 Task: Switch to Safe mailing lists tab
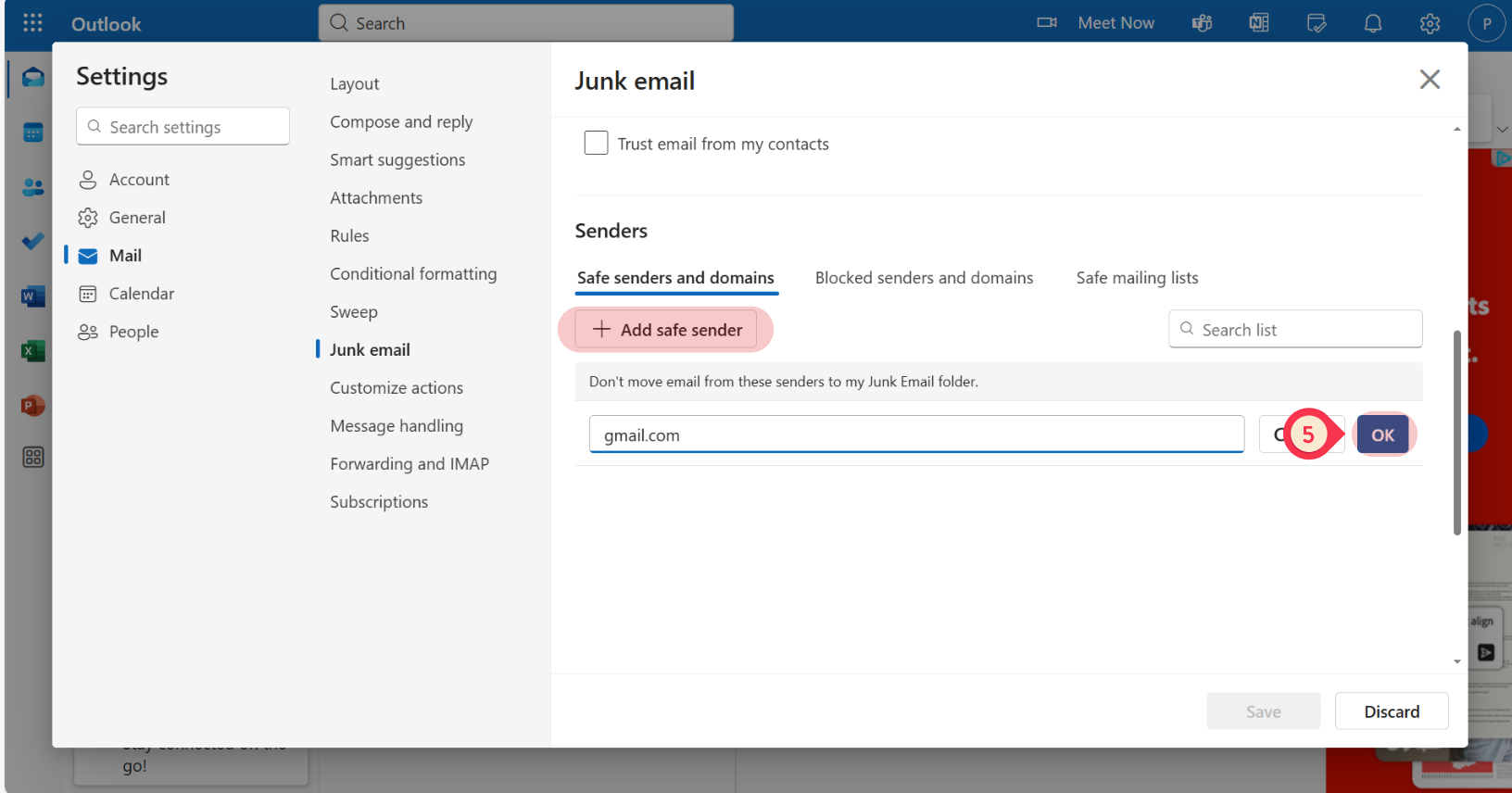1137,277
